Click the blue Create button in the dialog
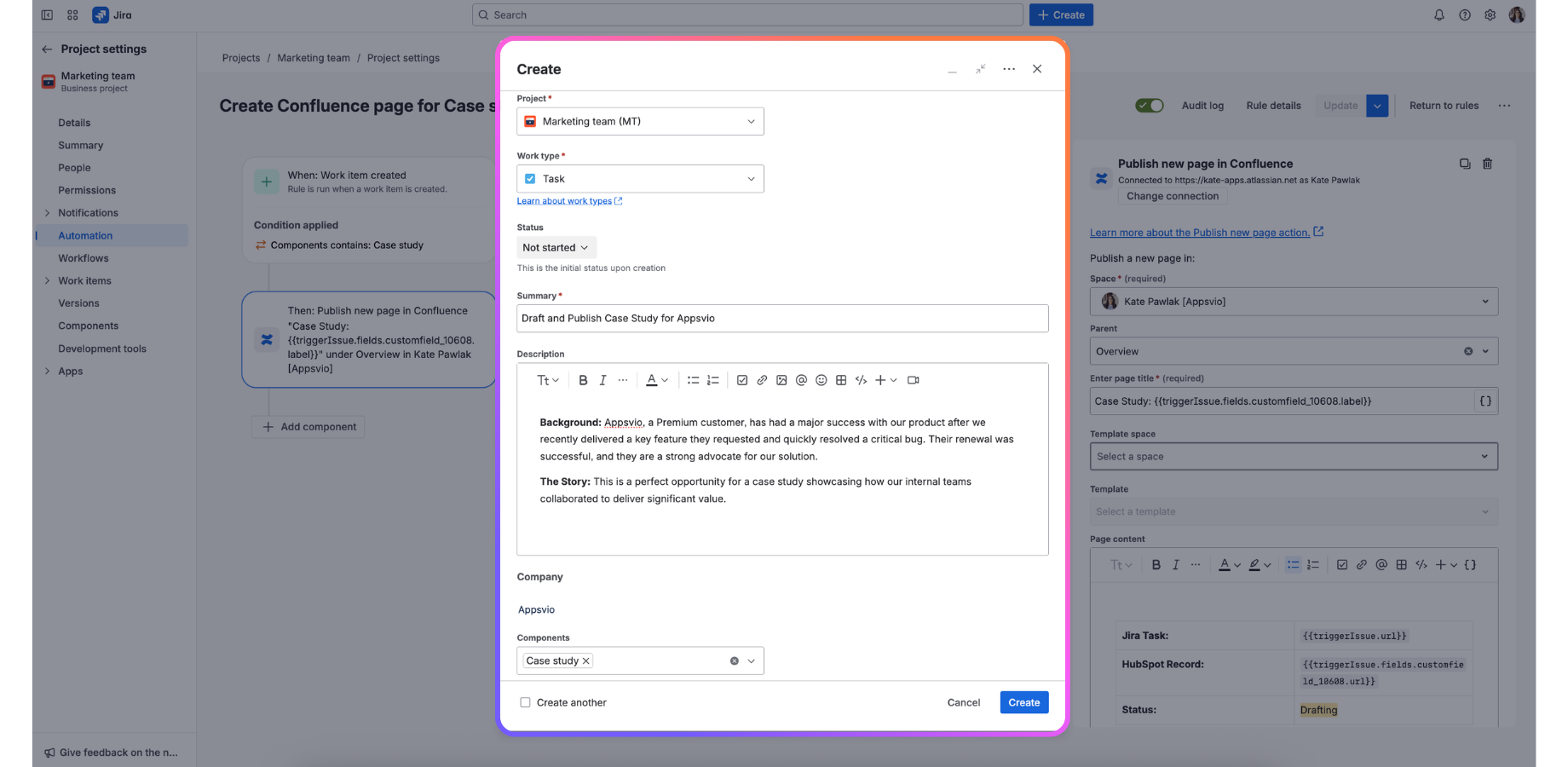 tap(1024, 703)
